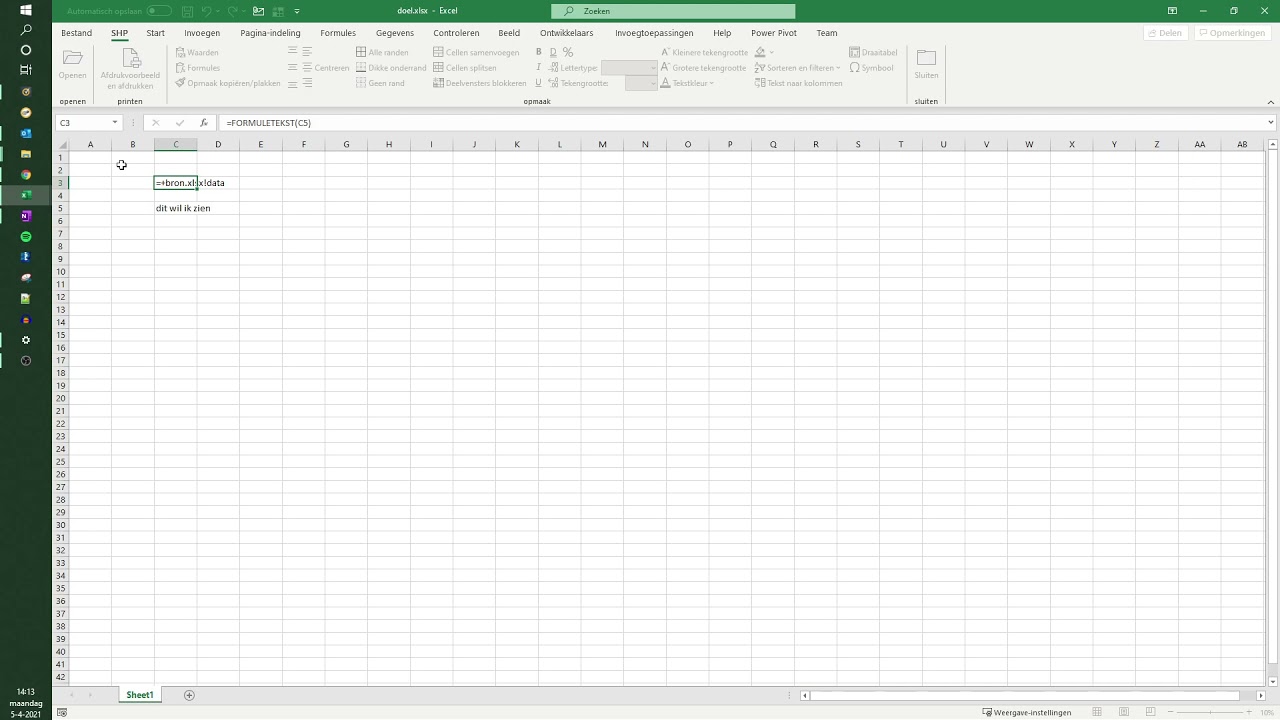Open ribbon display options icon

pos(1171,11)
